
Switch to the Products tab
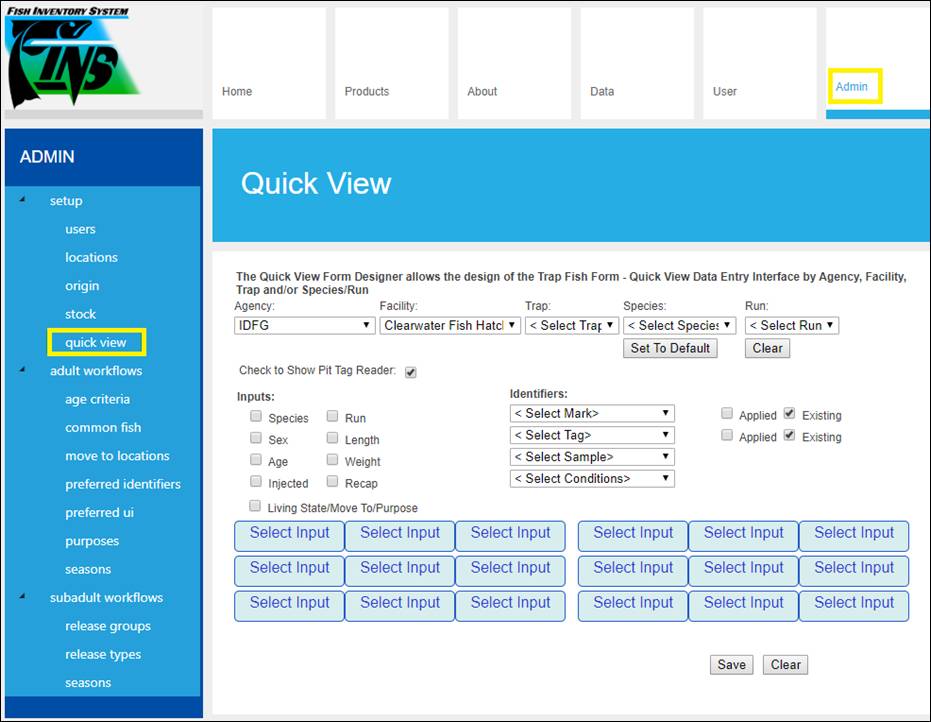click(x=367, y=91)
